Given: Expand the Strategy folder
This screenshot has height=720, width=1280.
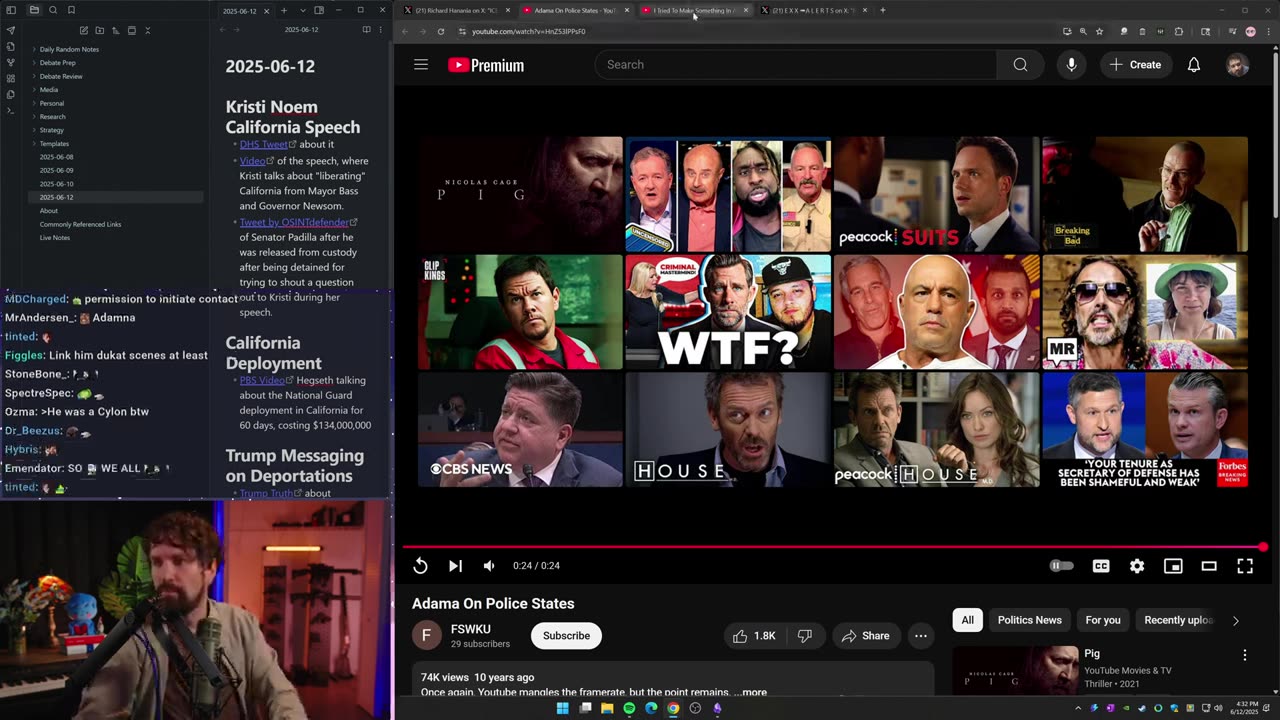Looking at the screenshot, I should click(x=51, y=130).
